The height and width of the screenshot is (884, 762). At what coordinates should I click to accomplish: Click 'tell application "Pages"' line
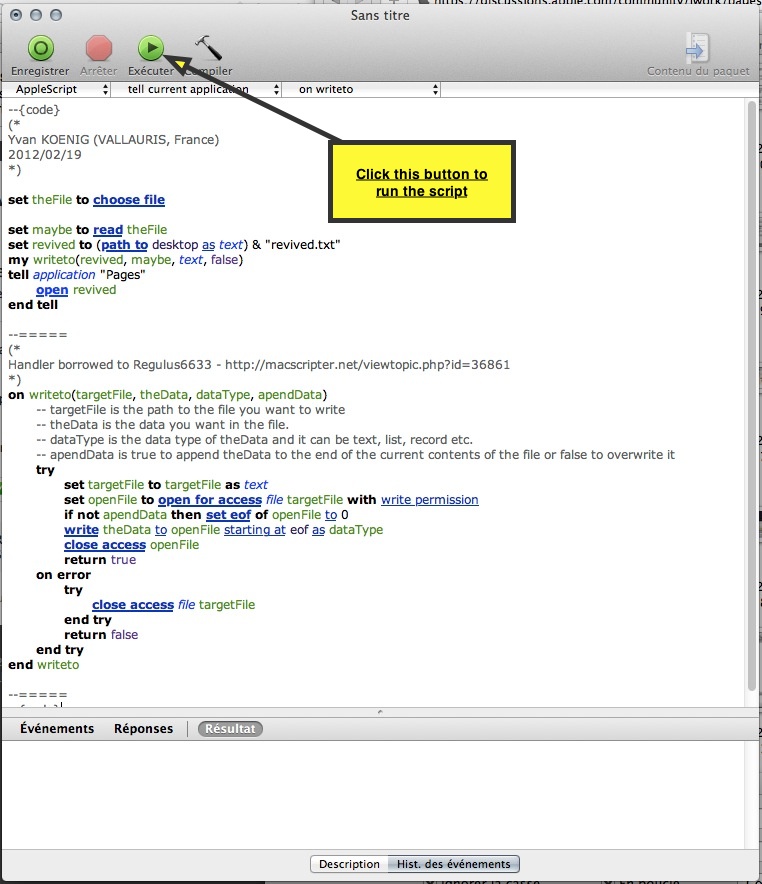[x=77, y=275]
